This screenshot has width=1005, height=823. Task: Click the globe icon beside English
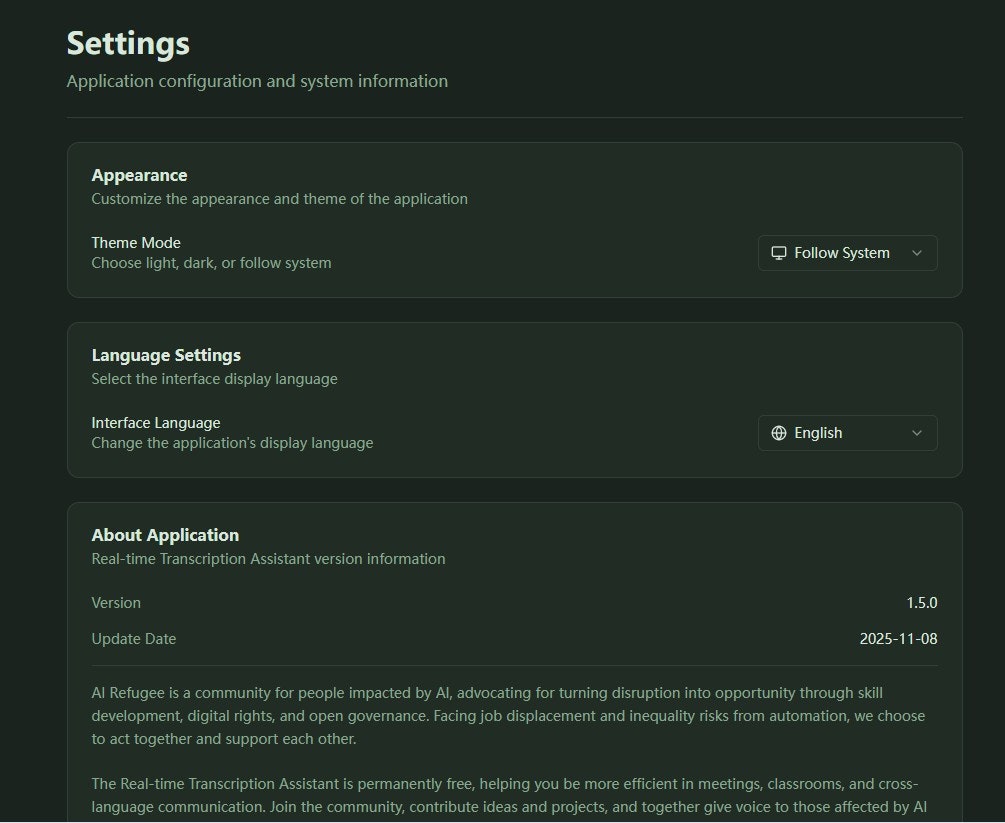coord(779,433)
